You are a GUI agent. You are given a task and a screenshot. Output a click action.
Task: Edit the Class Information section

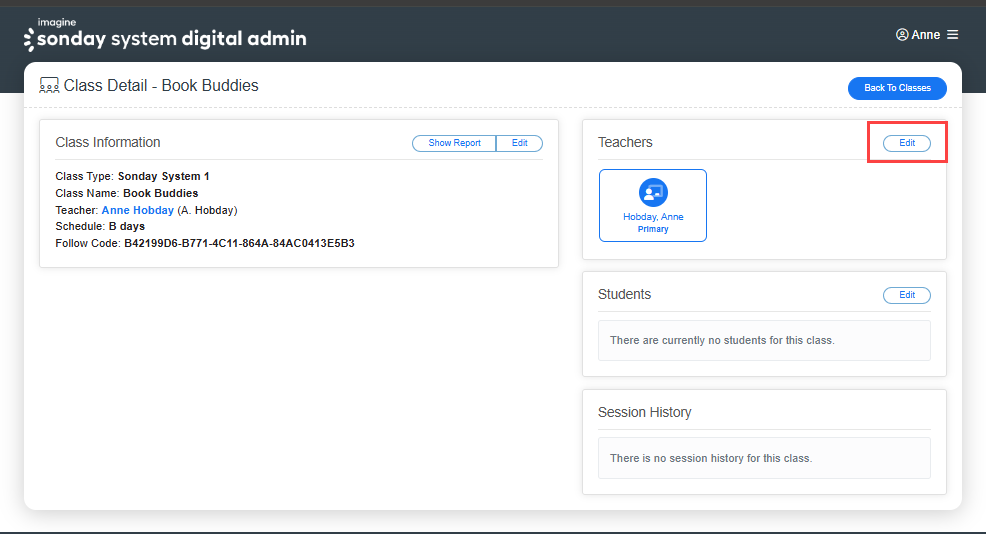(519, 143)
